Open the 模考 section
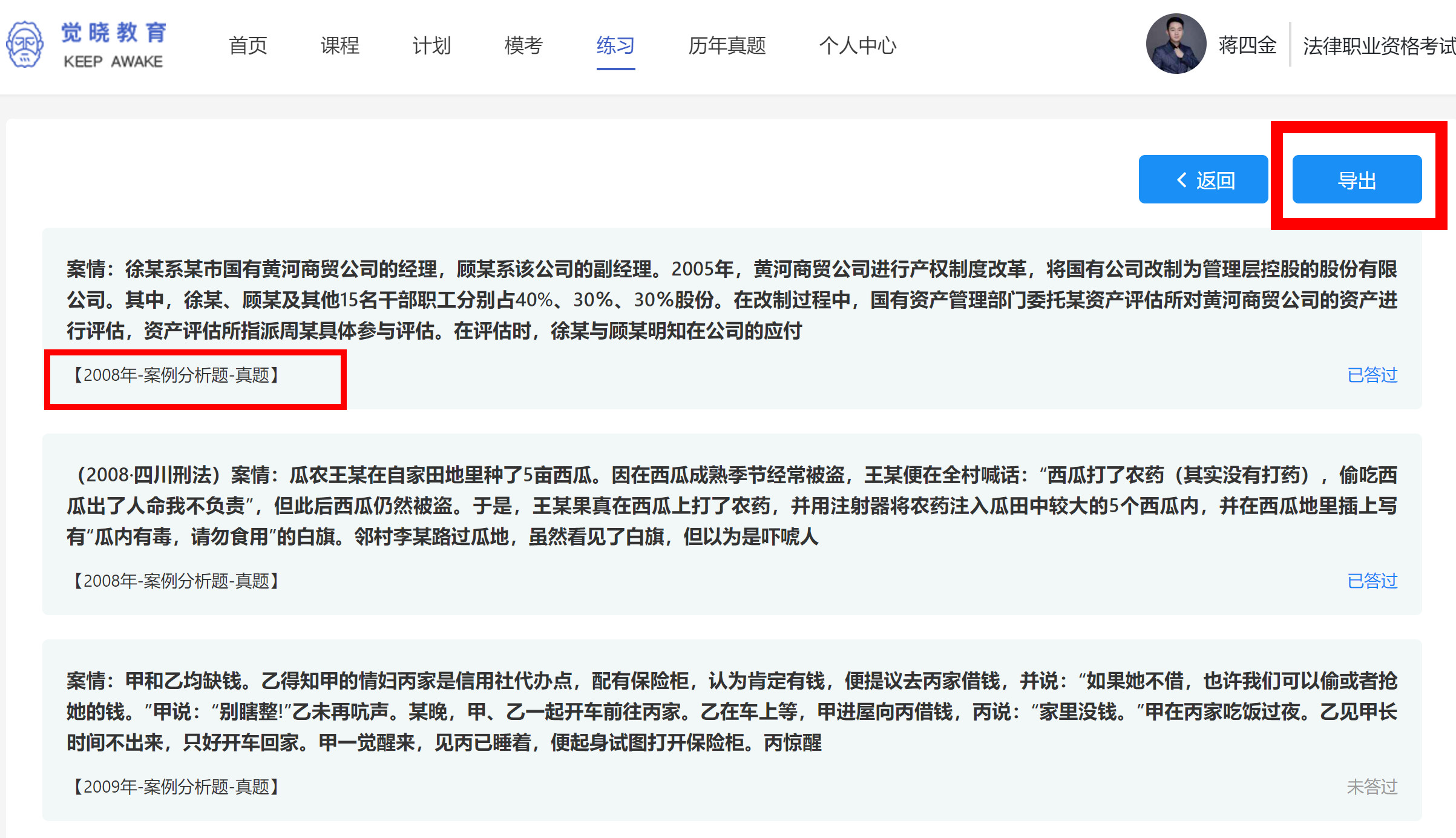 pyautogui.click(x=523, y=45)
